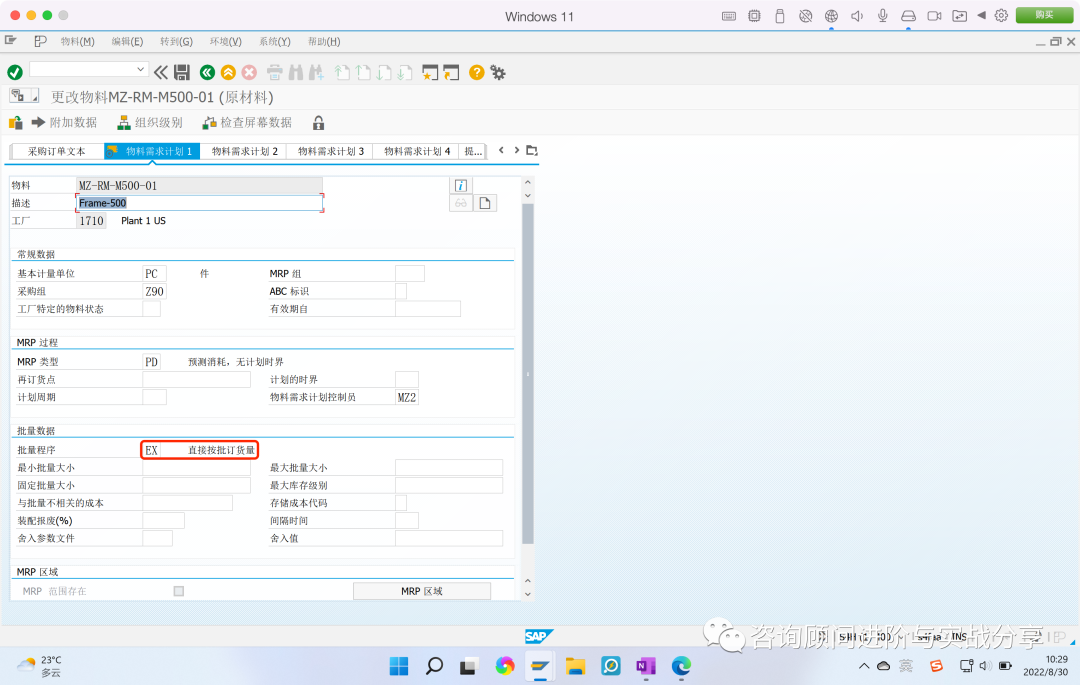Open the 环境(V) menu
This screenshot has width=1080, height=685.
(225, 41)
